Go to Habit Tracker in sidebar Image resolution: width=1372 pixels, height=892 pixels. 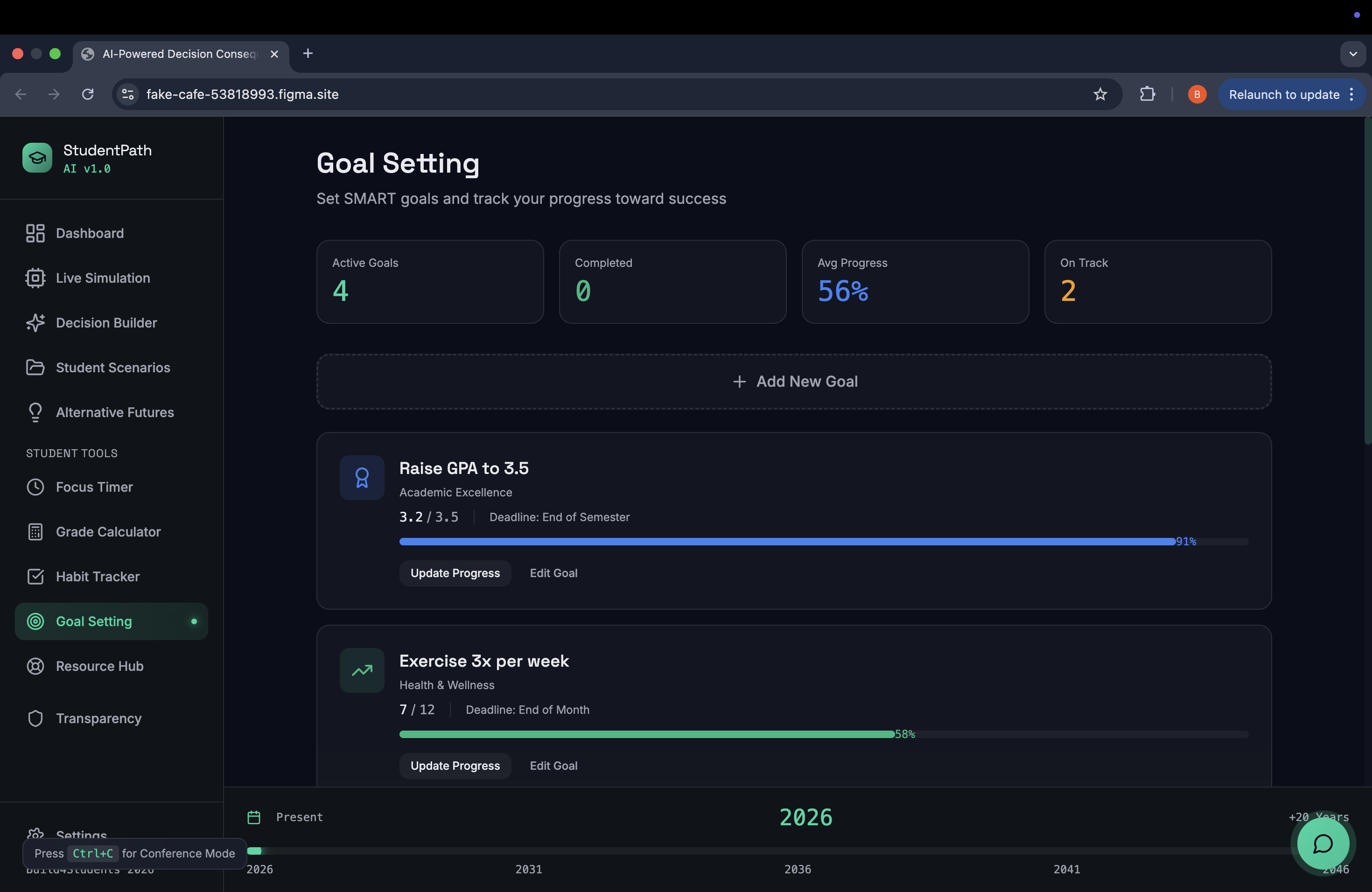point(98,576)
